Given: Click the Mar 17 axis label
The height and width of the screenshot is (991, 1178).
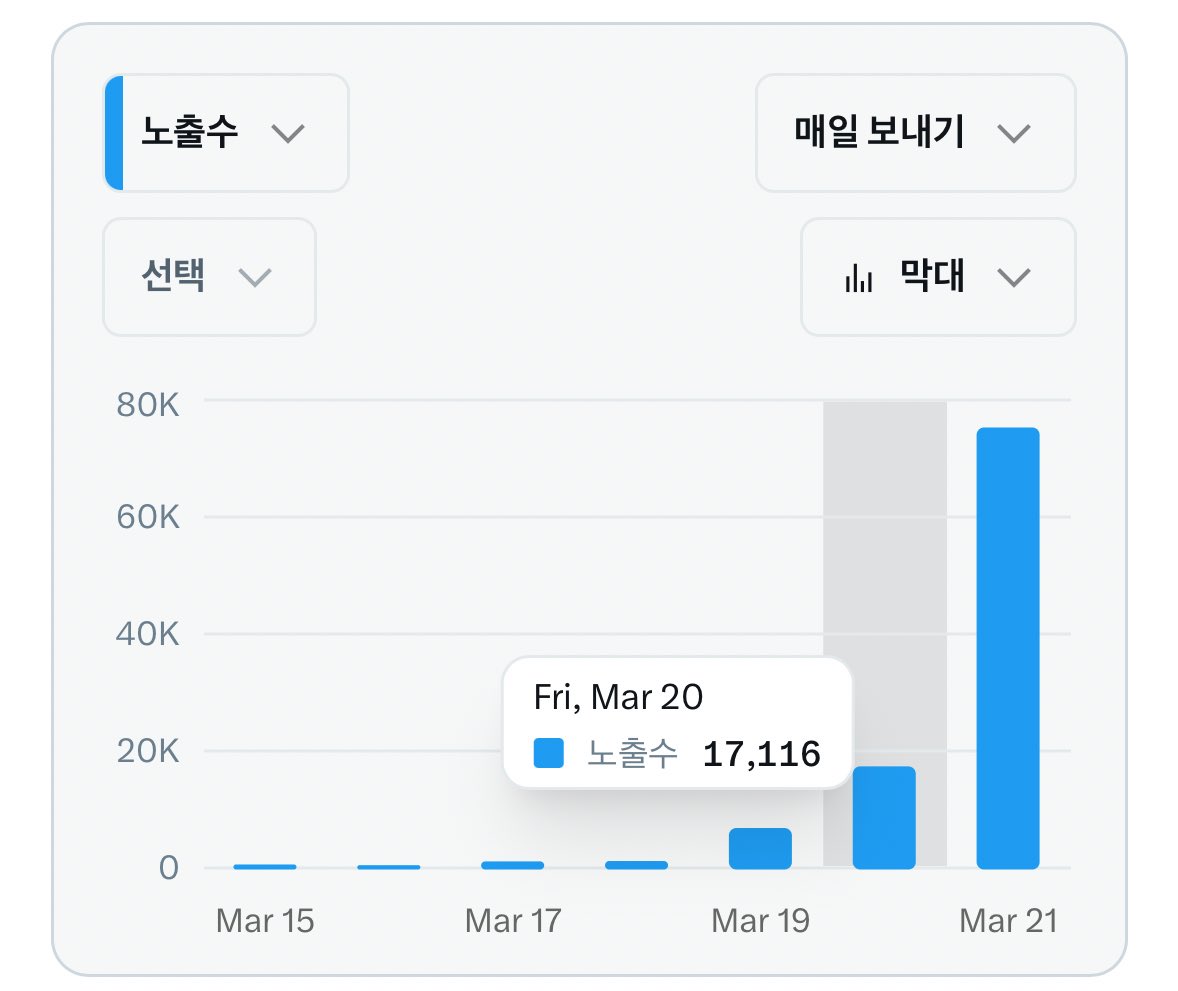Looking at the screenshot, I should (x=512, y=920).
